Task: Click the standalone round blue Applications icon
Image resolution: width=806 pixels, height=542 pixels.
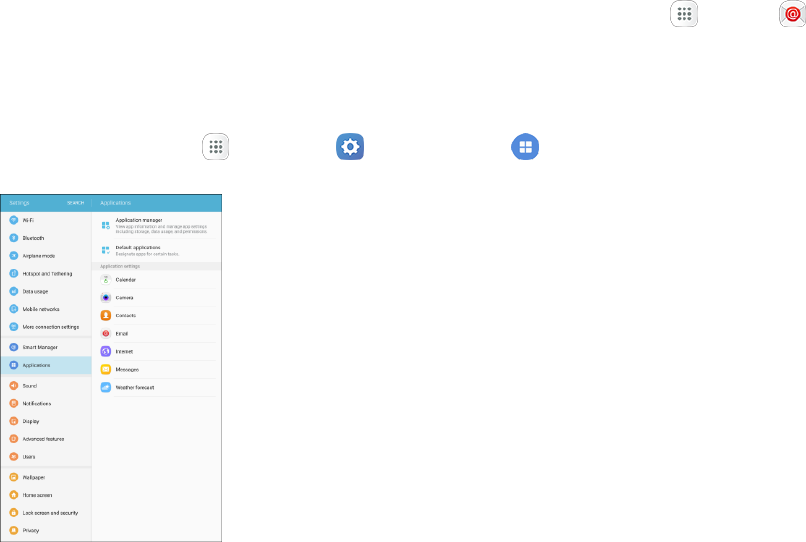Action: 525,147
